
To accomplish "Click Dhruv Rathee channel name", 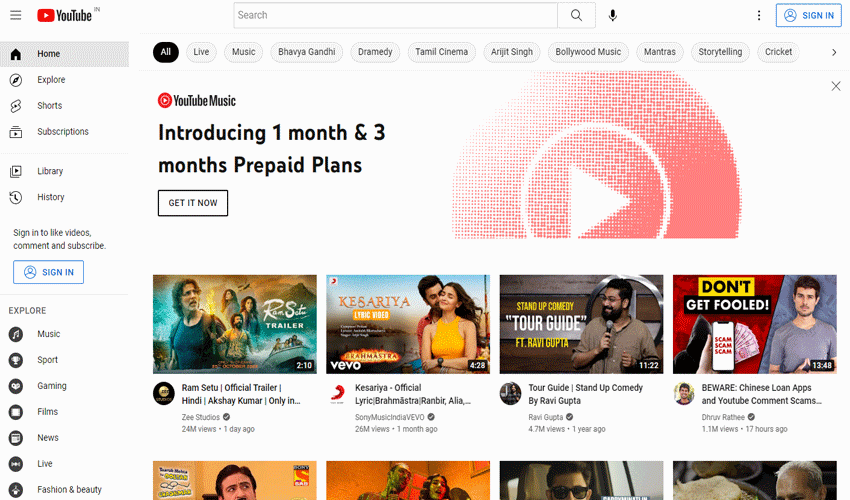I will pos(723,417).
